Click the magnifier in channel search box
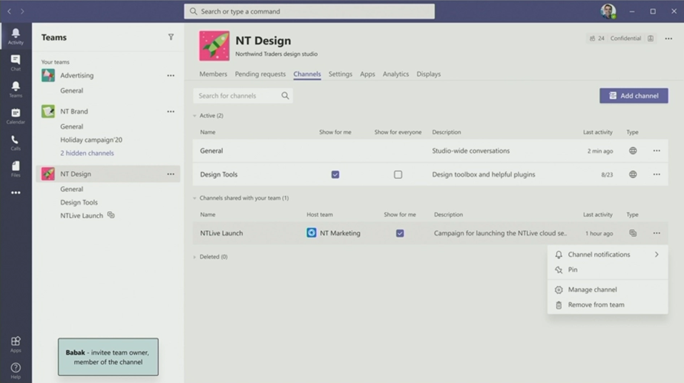 tap(285, 96)
